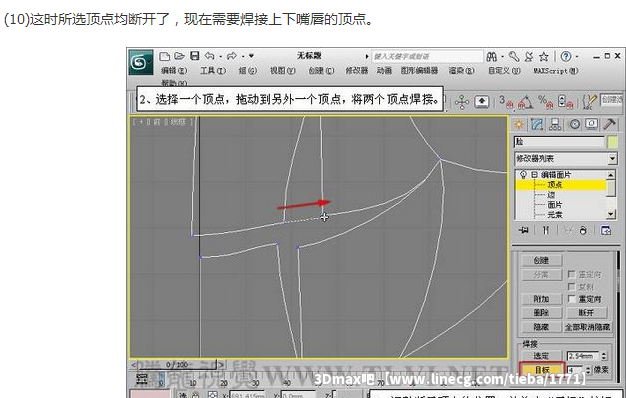Select the 面片 sub-object level
The image size is (626, 398).
click(555, 205)
